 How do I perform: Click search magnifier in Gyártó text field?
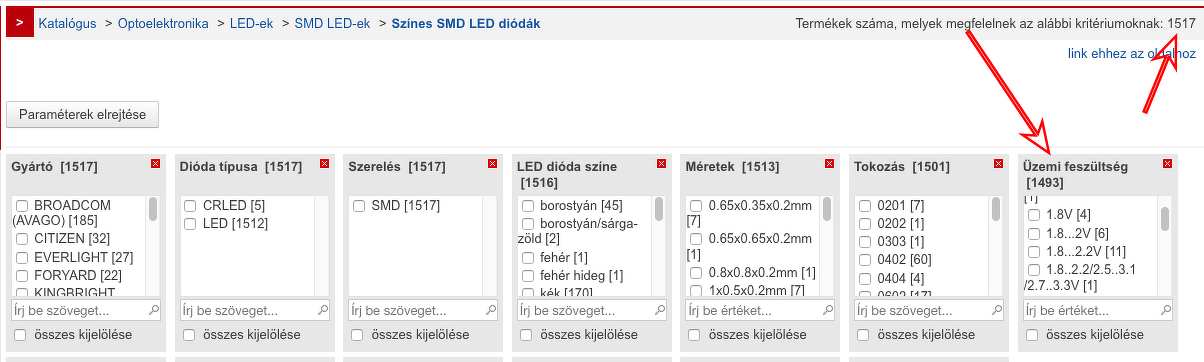[154, 311]
